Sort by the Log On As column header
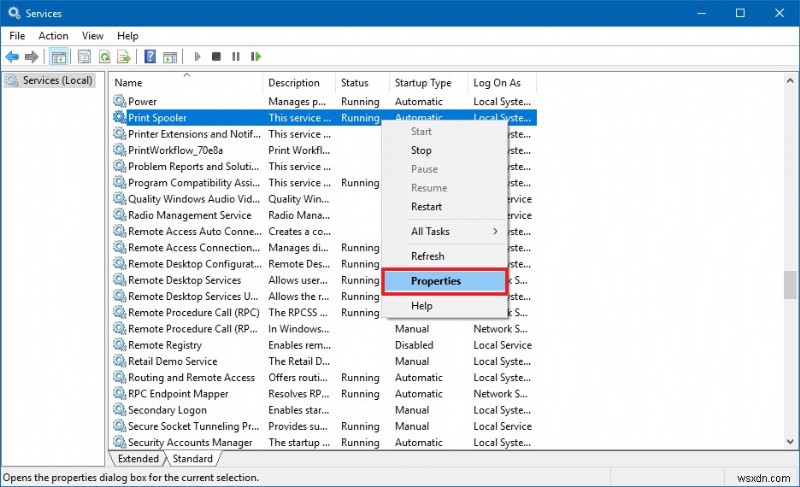This screenshot has width=800, height=487. coord(503,83)
